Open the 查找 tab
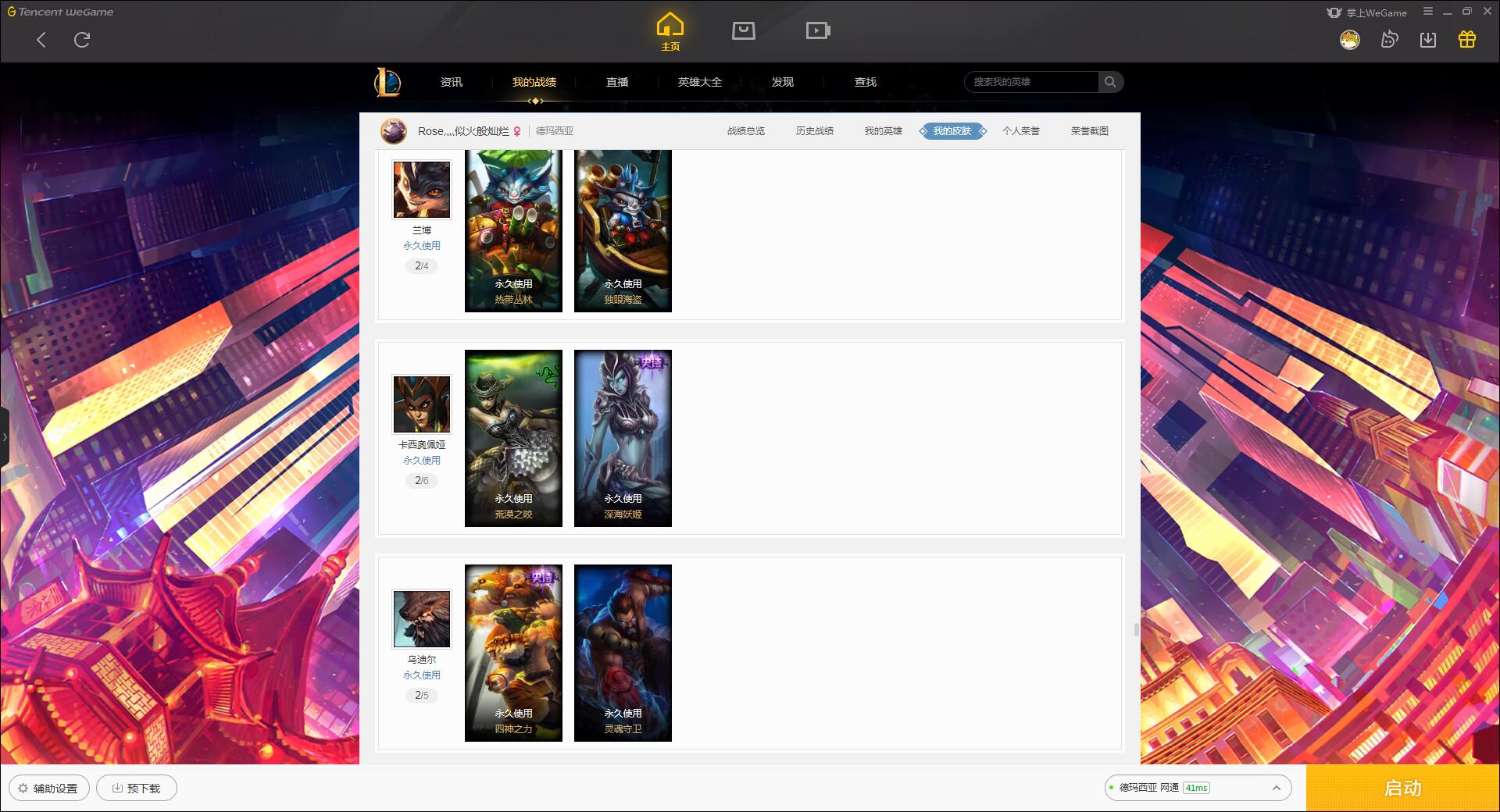1500x812 pixels. tap(866, 82)
